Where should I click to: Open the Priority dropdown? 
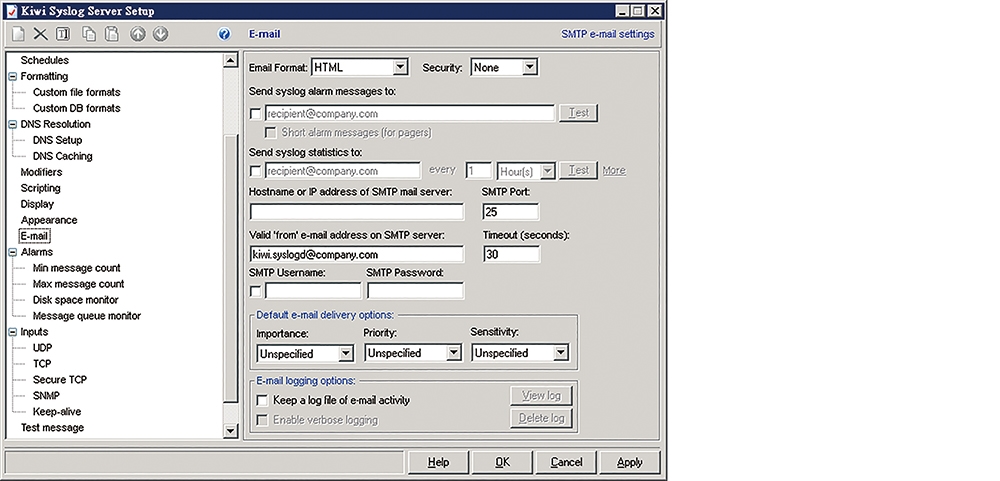coord(453,353)
